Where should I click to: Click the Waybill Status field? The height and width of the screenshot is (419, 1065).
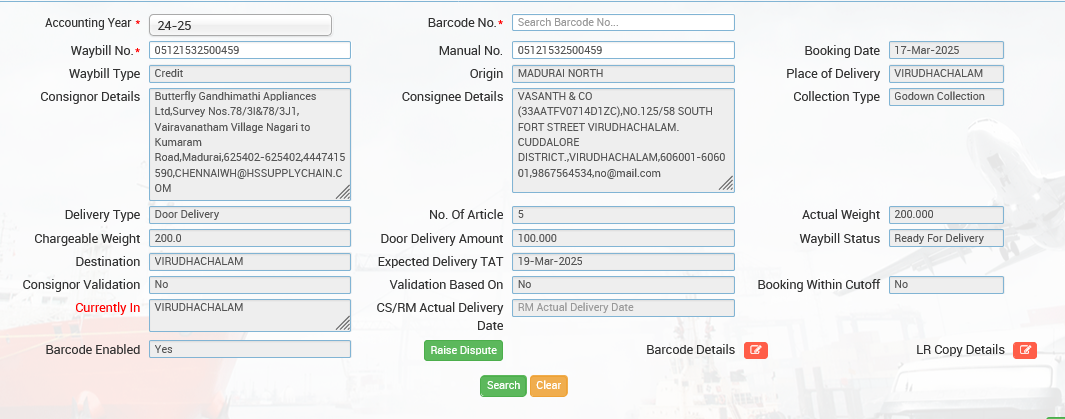(946, 238)
